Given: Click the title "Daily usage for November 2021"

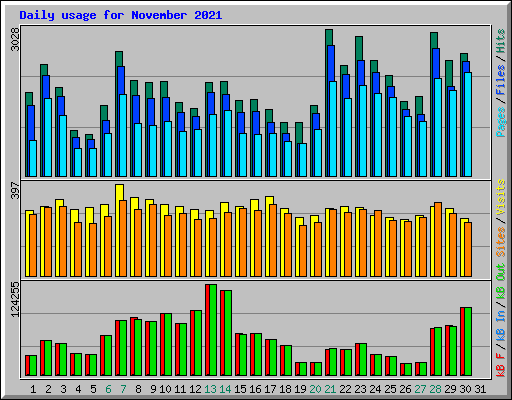Looking at the screenshot, I should [120, 15].
